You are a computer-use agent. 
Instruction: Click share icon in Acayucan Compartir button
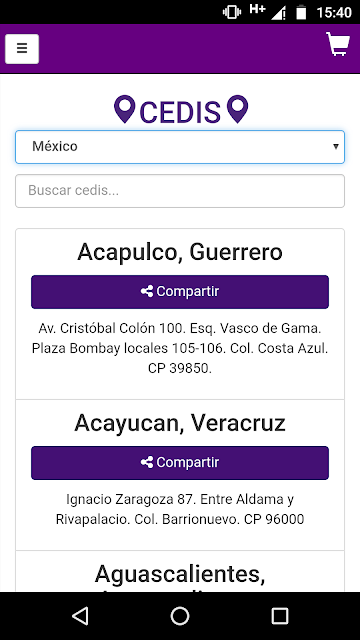coord(147,462)
